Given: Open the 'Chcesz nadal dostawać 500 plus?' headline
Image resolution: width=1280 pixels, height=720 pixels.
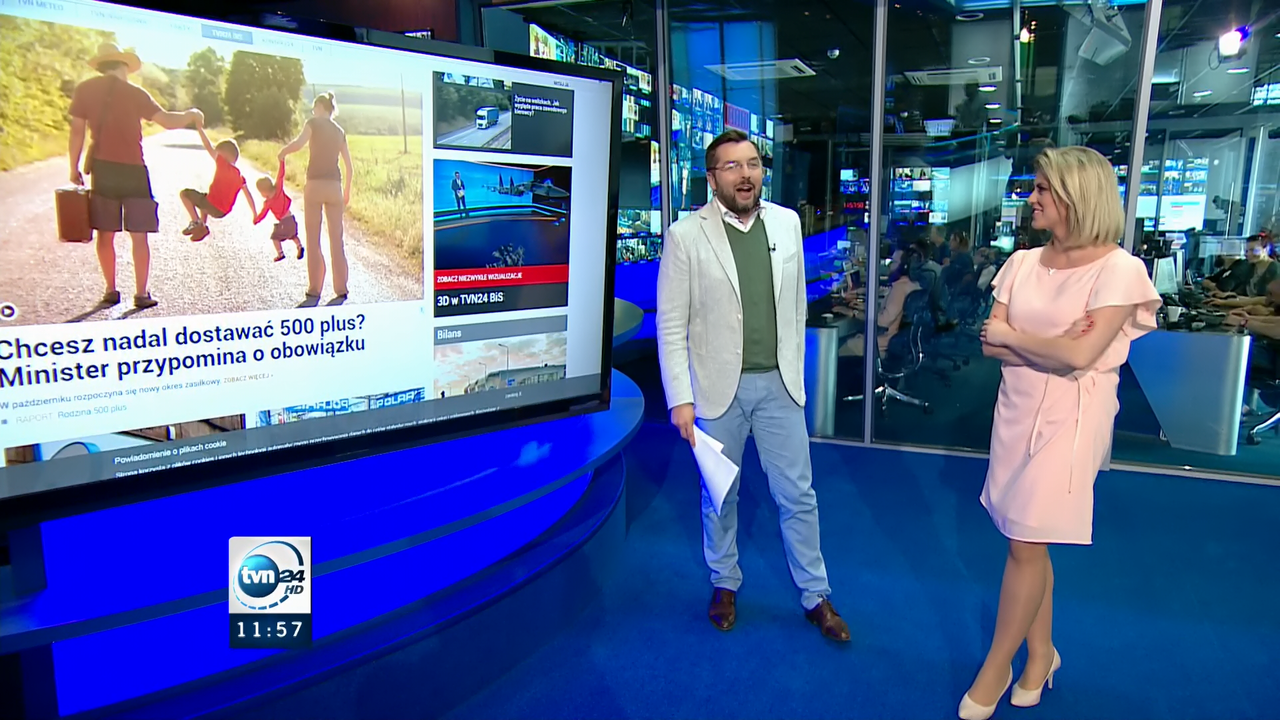Looking at the screenshot, I should (181, 335).
